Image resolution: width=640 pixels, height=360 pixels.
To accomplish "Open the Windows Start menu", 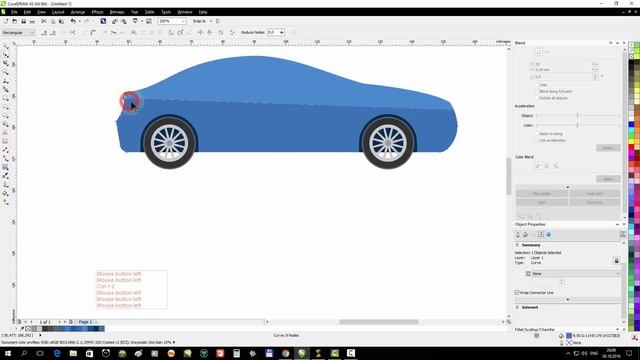I will [8, 353].
